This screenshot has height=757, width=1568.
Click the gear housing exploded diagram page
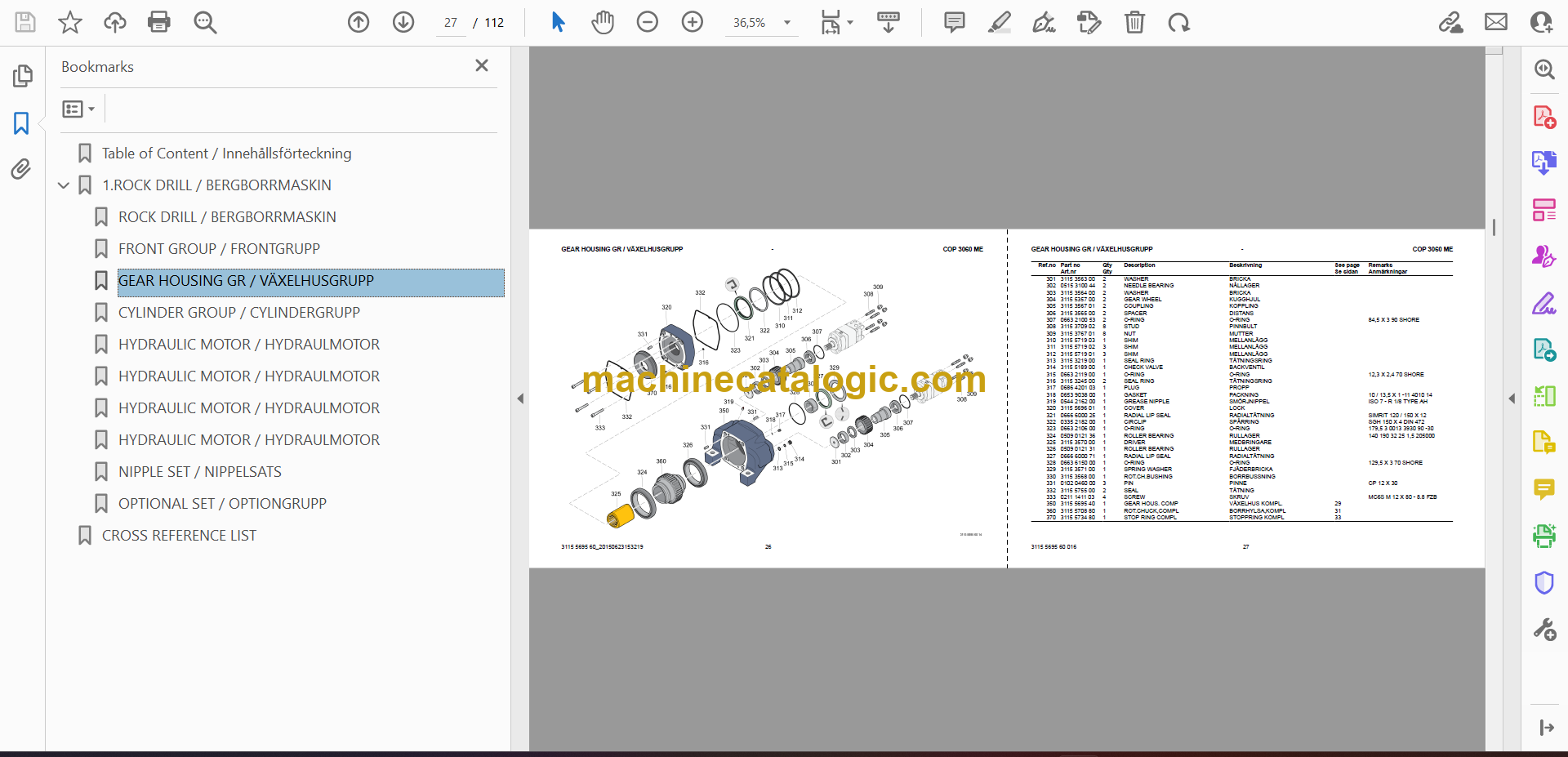coord(768,399)
